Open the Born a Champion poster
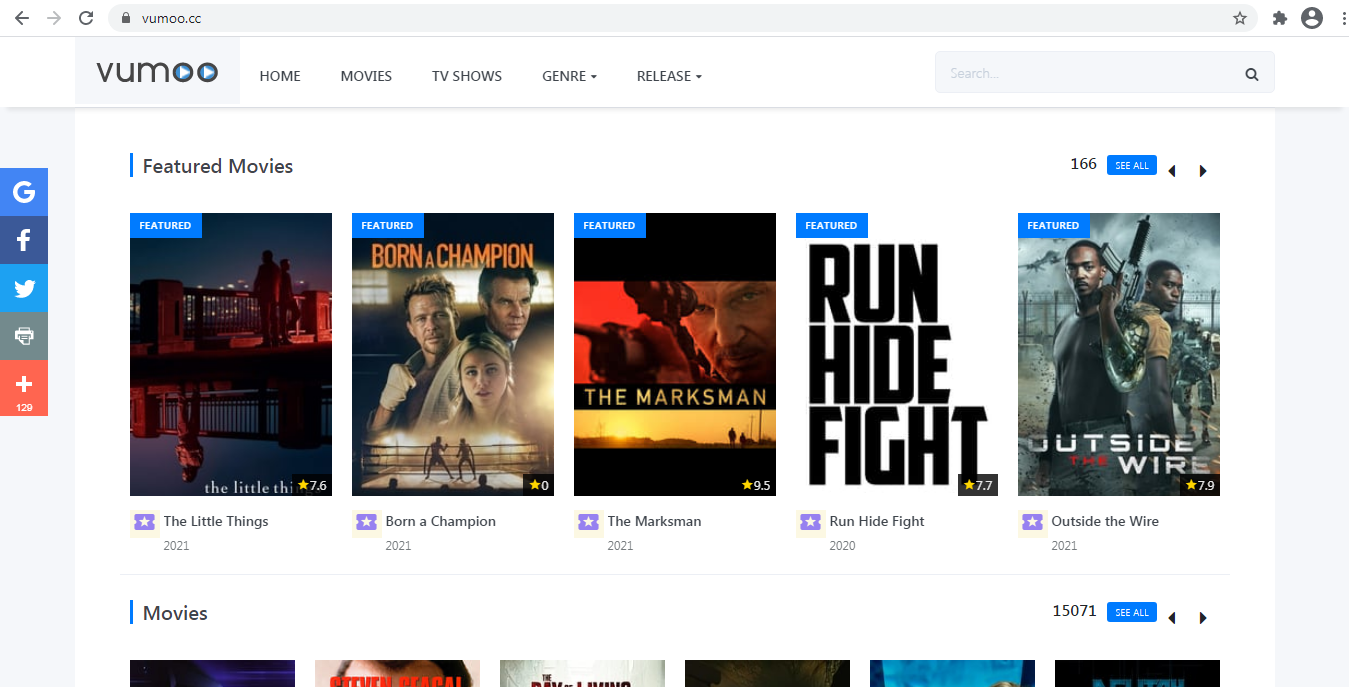 click(x=453, y=354)
